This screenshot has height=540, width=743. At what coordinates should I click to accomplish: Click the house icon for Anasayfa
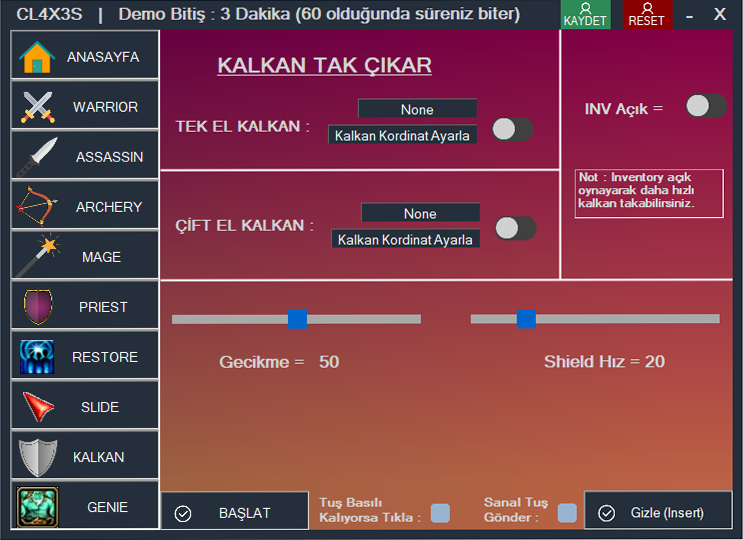[37, 57]
